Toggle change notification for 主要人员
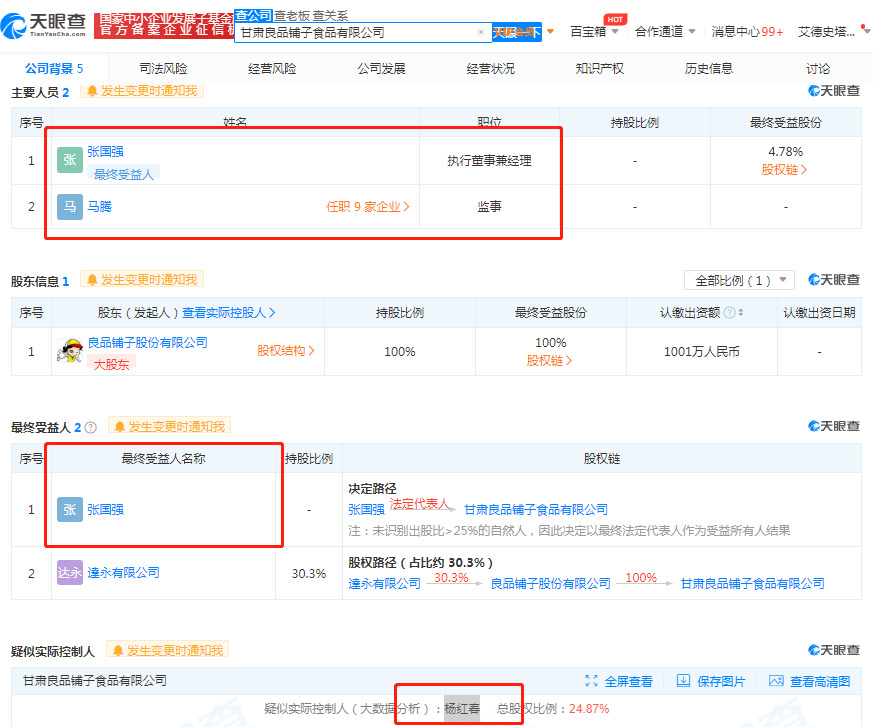The width and height of the screenshot is (873, 727). (x=141, y=91)
